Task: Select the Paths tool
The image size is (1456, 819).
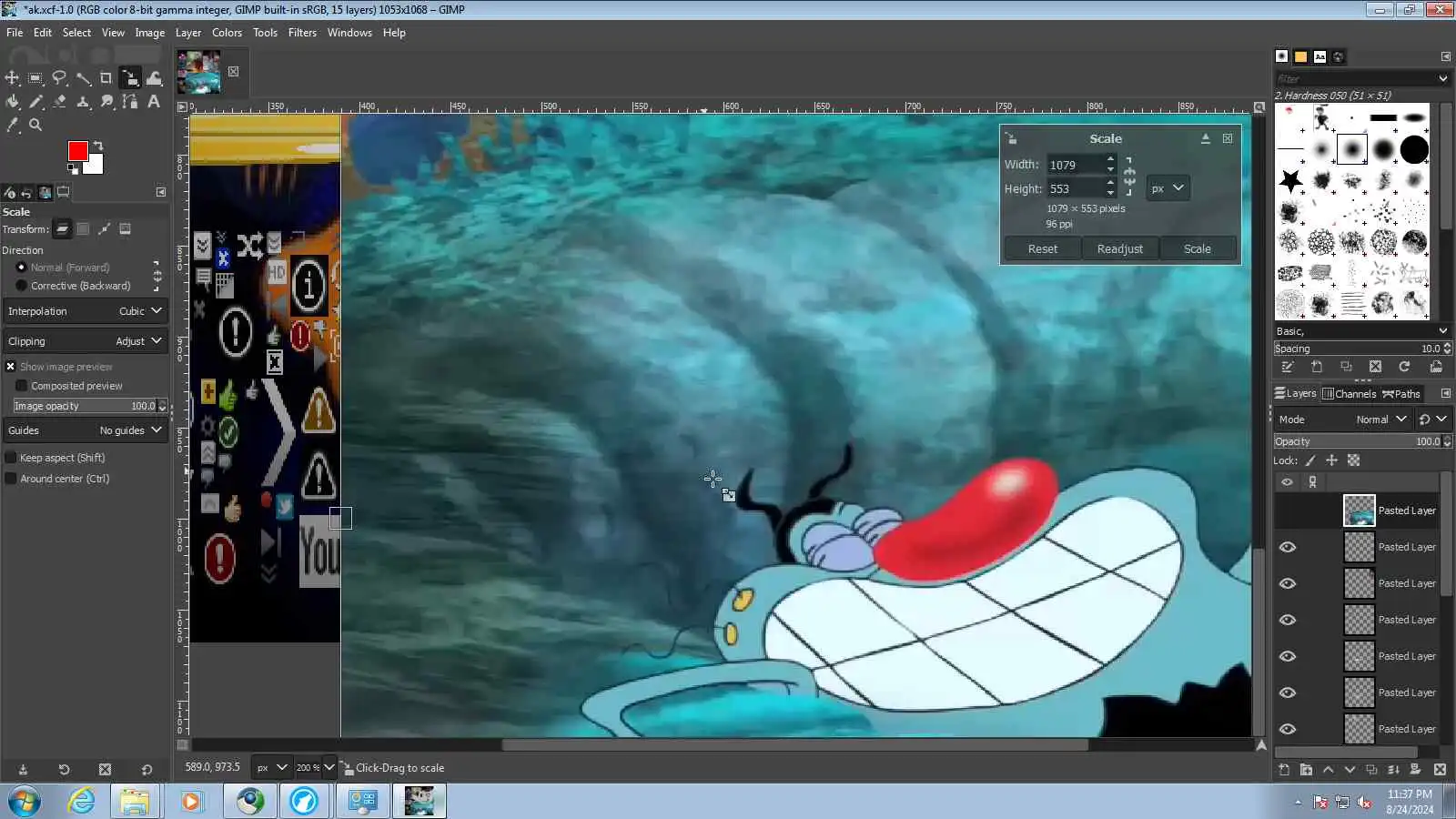Action: click(x=130, y=102)
